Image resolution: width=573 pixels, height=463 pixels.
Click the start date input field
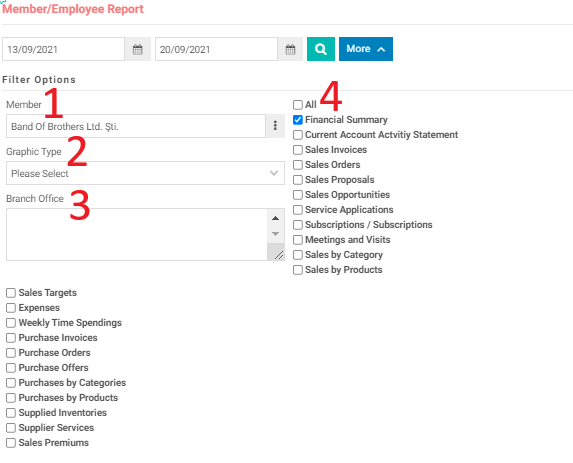[63, 49]
